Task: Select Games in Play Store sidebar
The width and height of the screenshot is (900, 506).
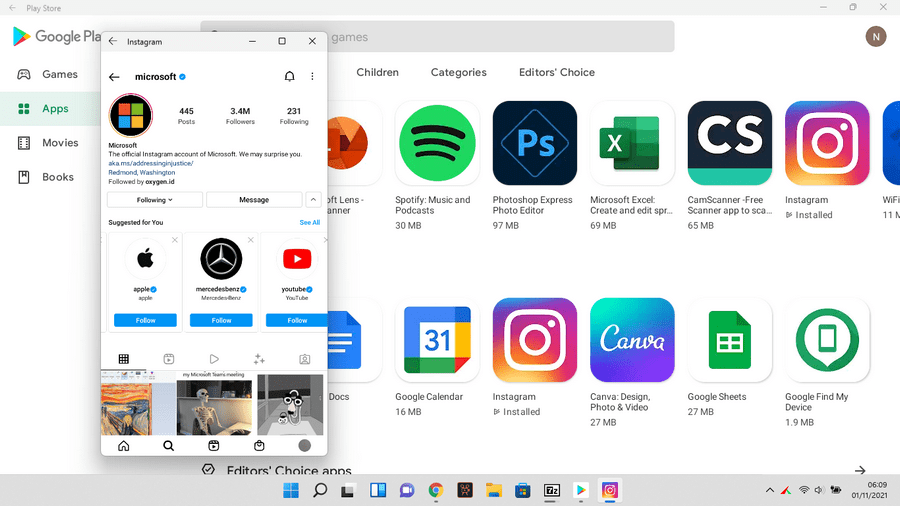Action: point(51,74)
